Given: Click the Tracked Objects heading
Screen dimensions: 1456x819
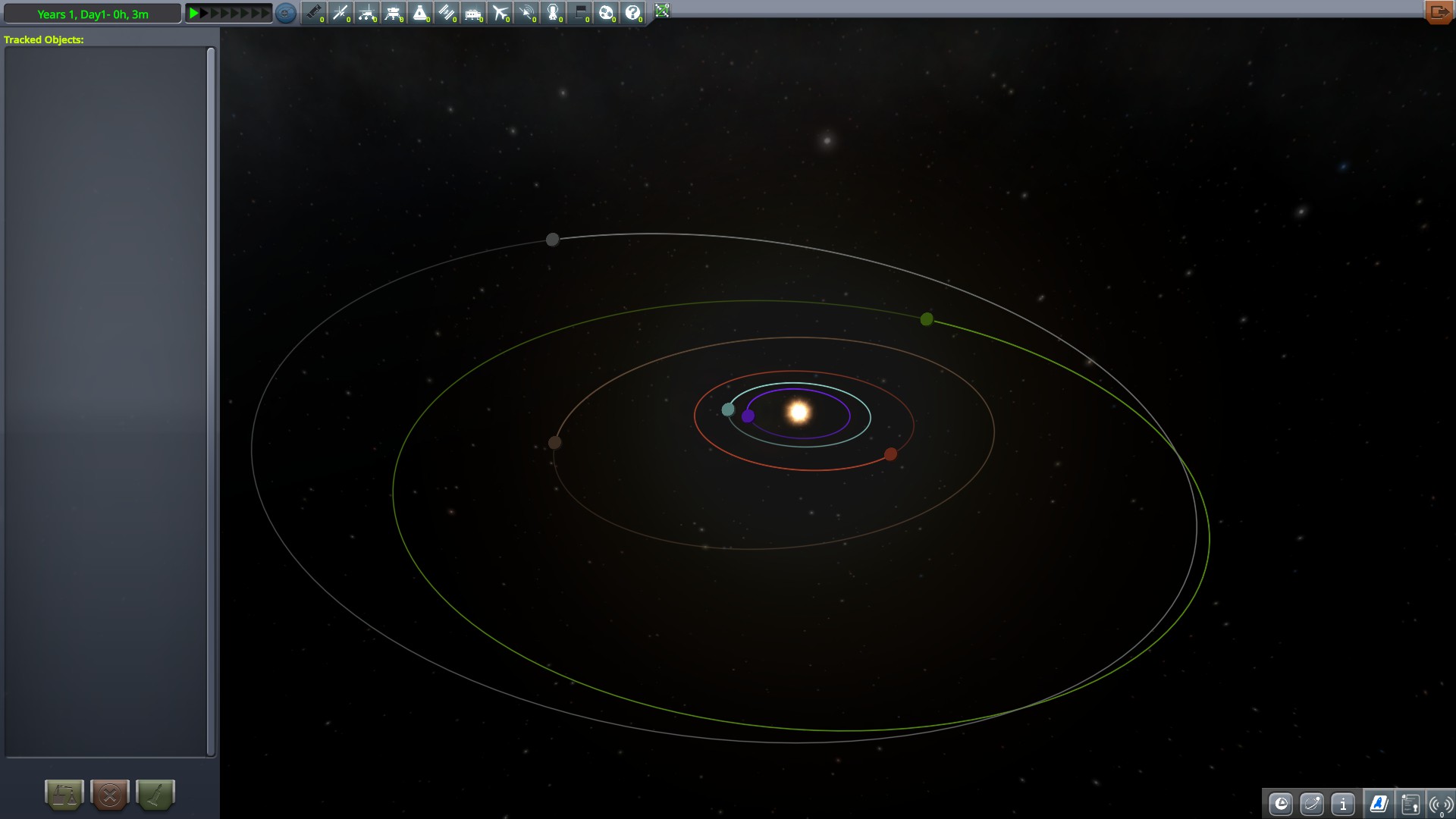Looking at the screenshot, I should pyautogui.click(x=44, y=39).
